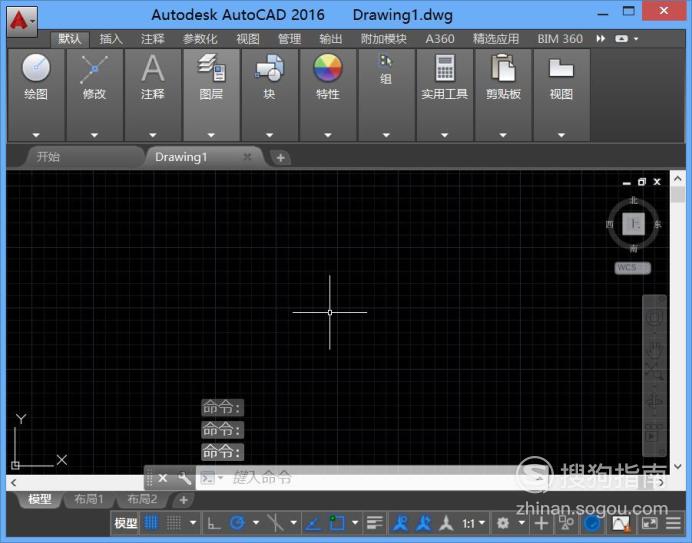Click the 模型 model space status bar button
The height and width of the screenshot is (543, 692).
click(125, 524)
